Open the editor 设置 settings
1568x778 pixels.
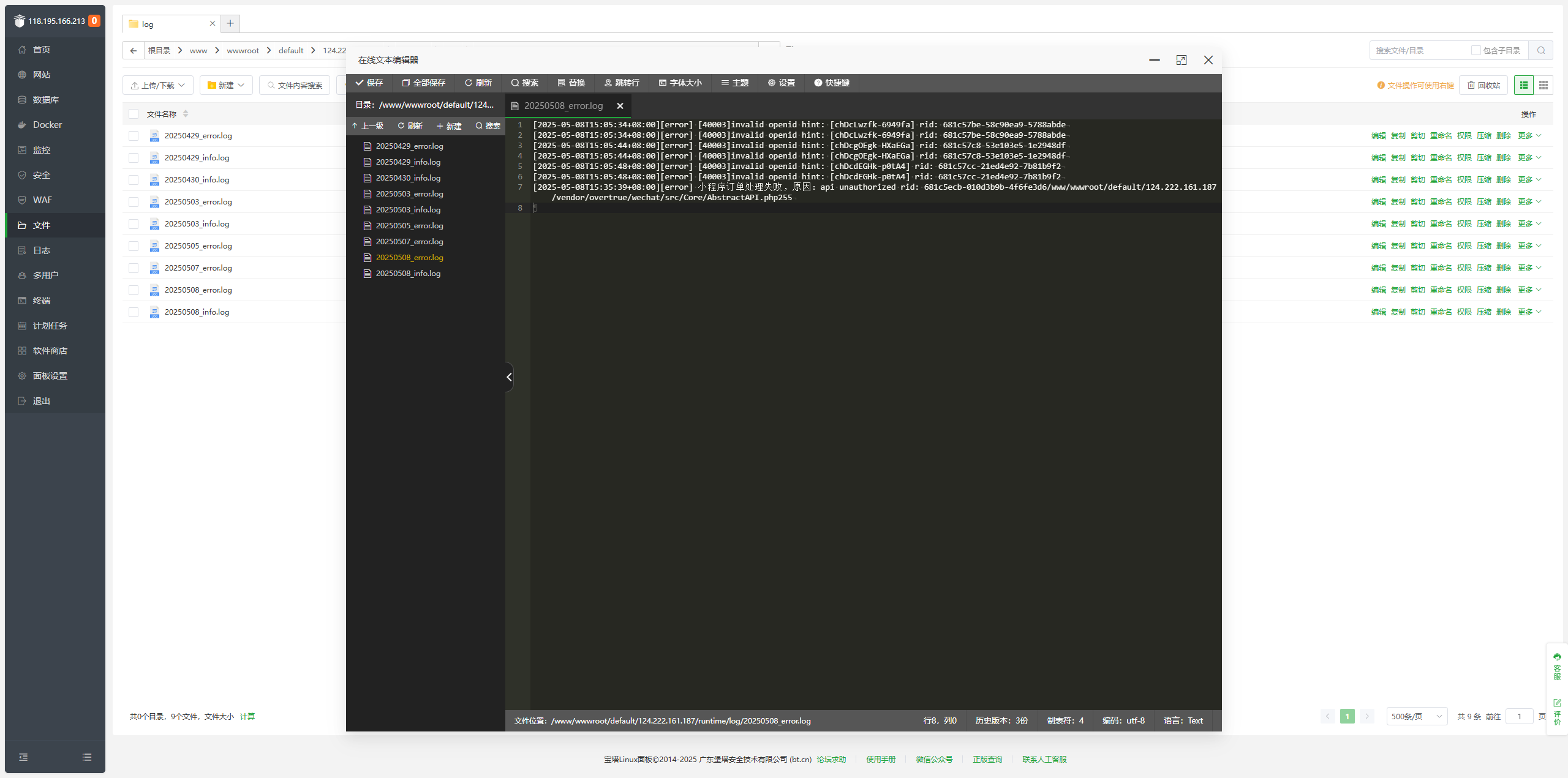pyautogui.click(x=782, y=83)
